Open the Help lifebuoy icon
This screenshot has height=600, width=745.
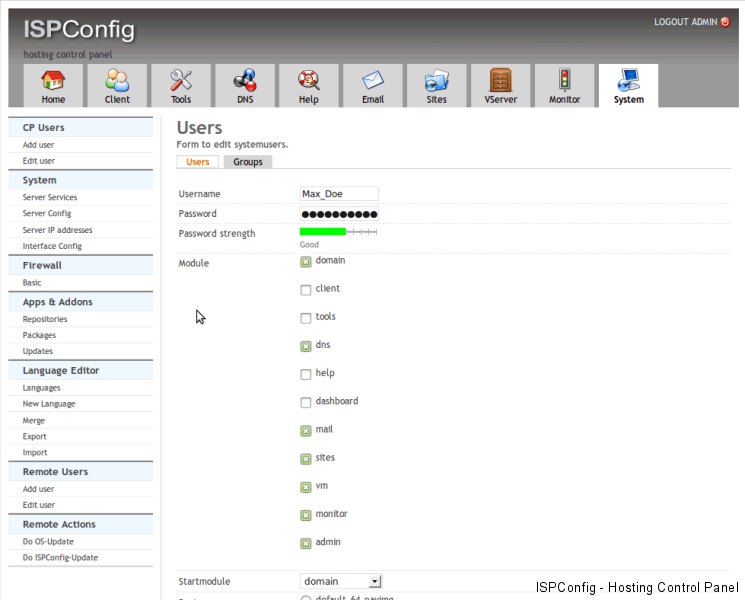[x=309, y=80]
